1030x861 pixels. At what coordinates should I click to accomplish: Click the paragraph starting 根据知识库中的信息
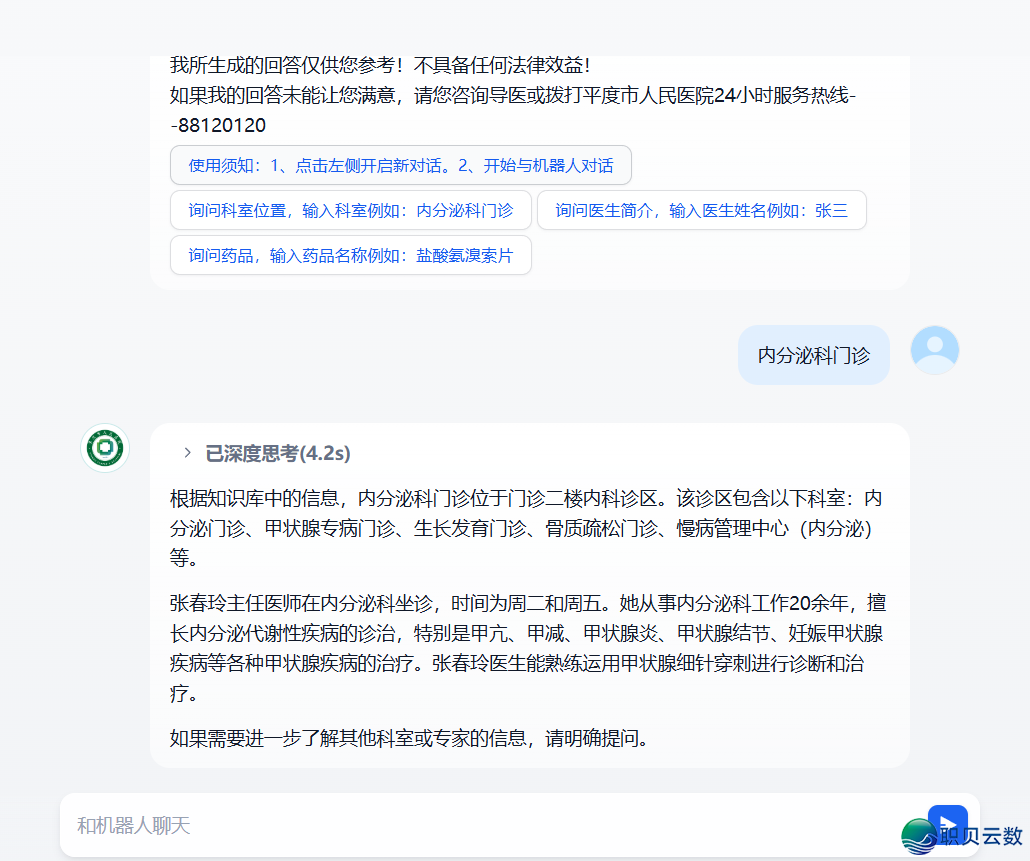(526, 528)
